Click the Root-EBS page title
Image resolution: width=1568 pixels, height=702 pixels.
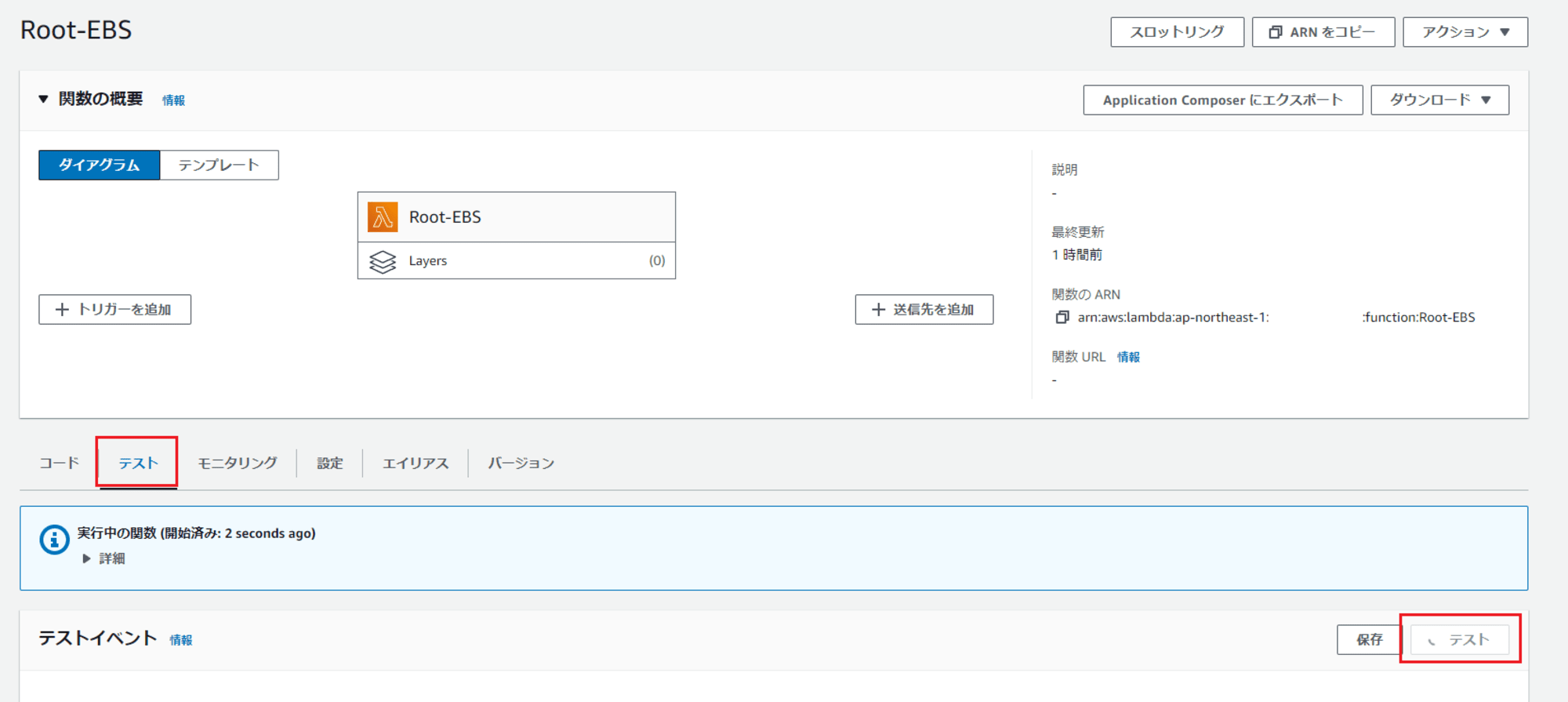pyautogui.click(x=76, y=30)
